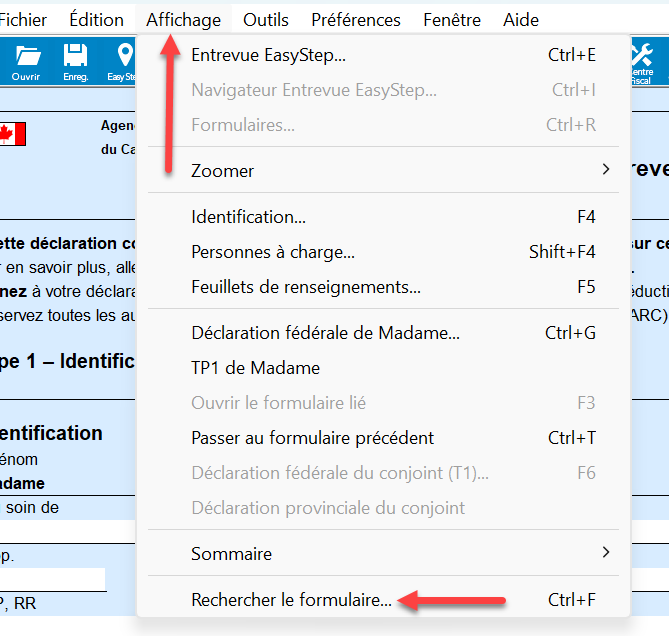Image resolution: width=669 pixels, height=636 pixels.
Task: Click the Enreg. save disk icon
Action: coord(75,58)
